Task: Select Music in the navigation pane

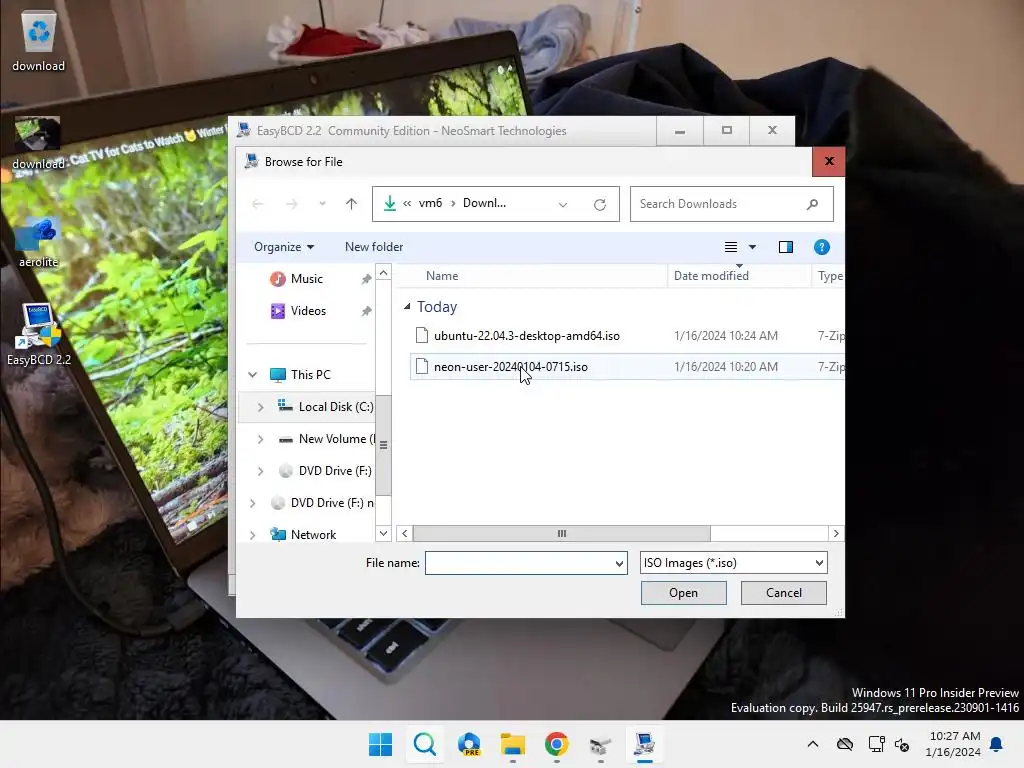Action: click(x=306, y=279)
